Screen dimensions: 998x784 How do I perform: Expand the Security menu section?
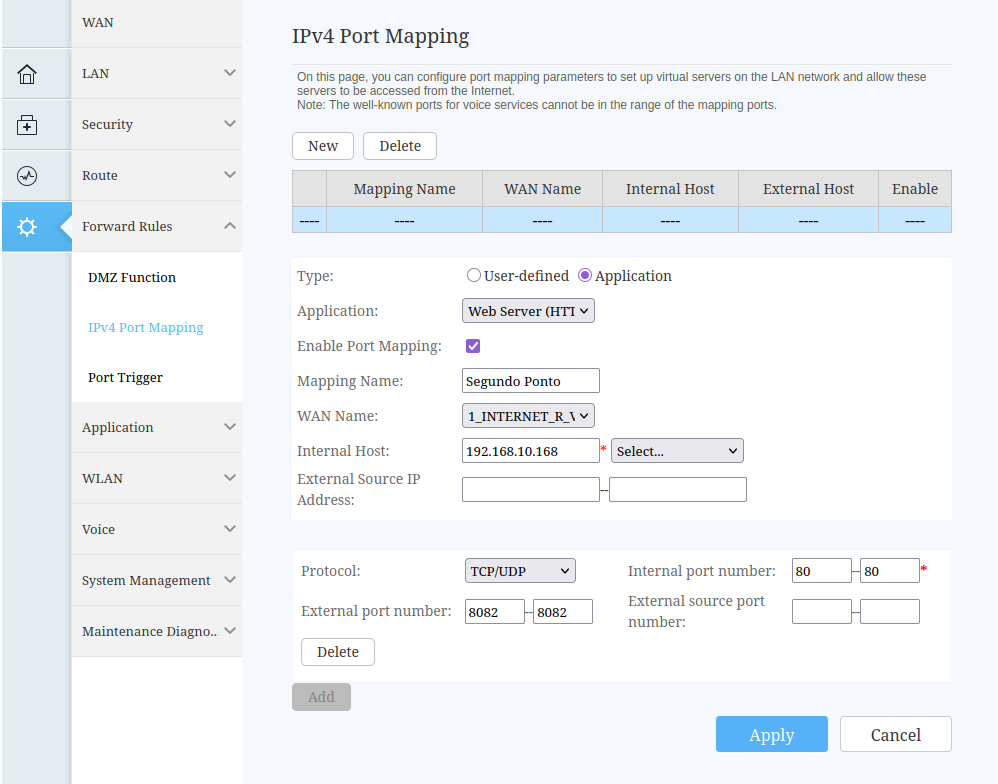(229, 124)
